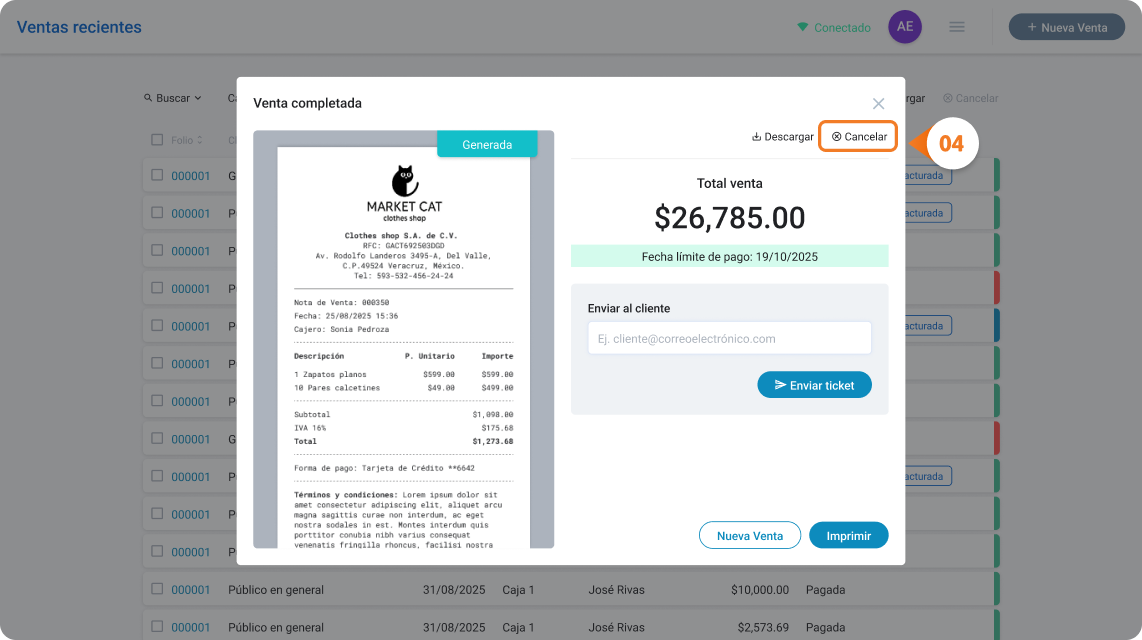Focus the customer email input field
The width and height of the screenshot is (1142, 640).
tap(729, 338)
